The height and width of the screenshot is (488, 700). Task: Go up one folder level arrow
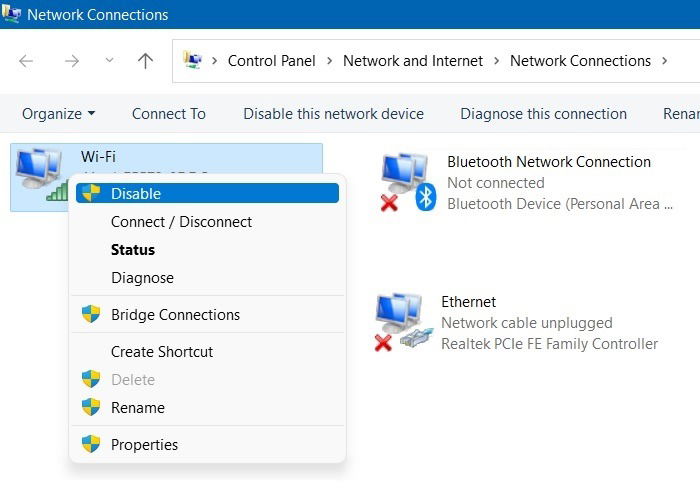point(145,61)
